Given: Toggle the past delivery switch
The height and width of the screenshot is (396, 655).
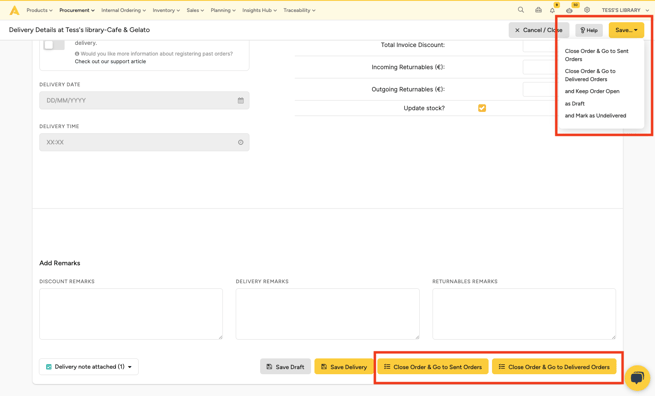Looking at the screenshot, I should pyautogui.click(x=54, y=44).
